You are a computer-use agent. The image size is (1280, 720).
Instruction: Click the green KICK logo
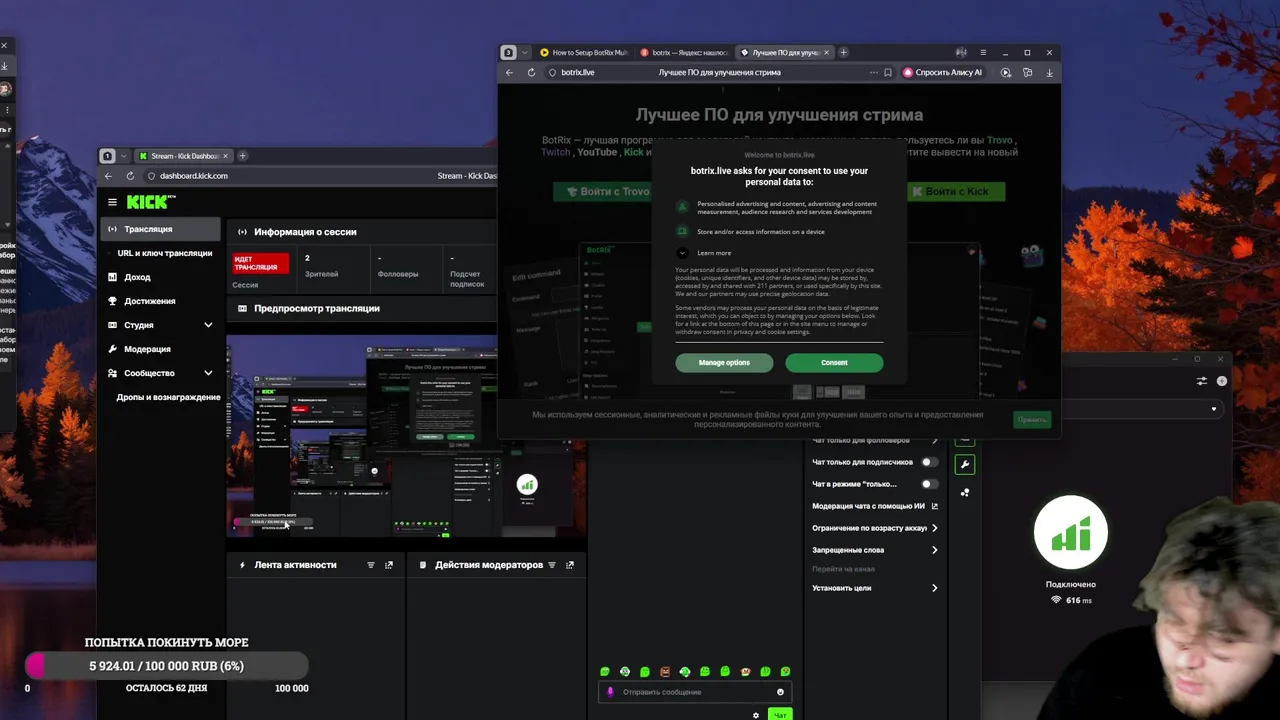150,202
